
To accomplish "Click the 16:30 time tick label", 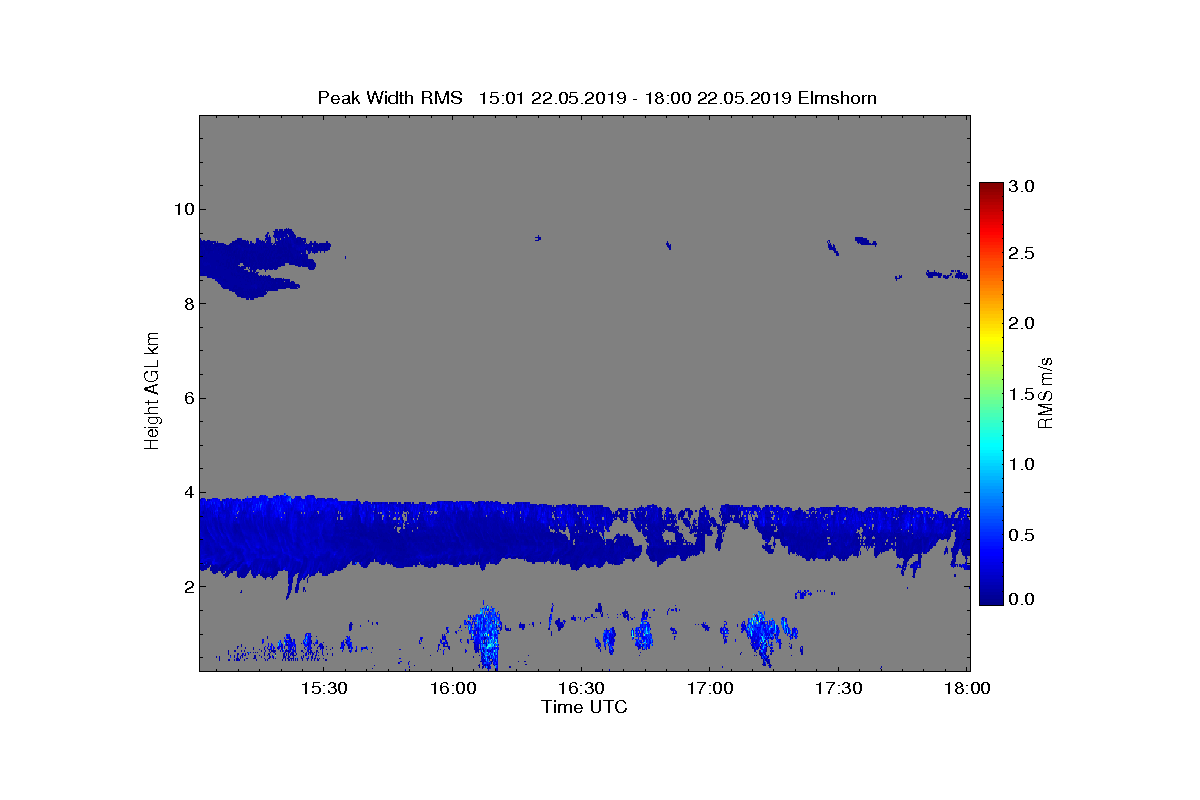I will (x=582, y=689).
